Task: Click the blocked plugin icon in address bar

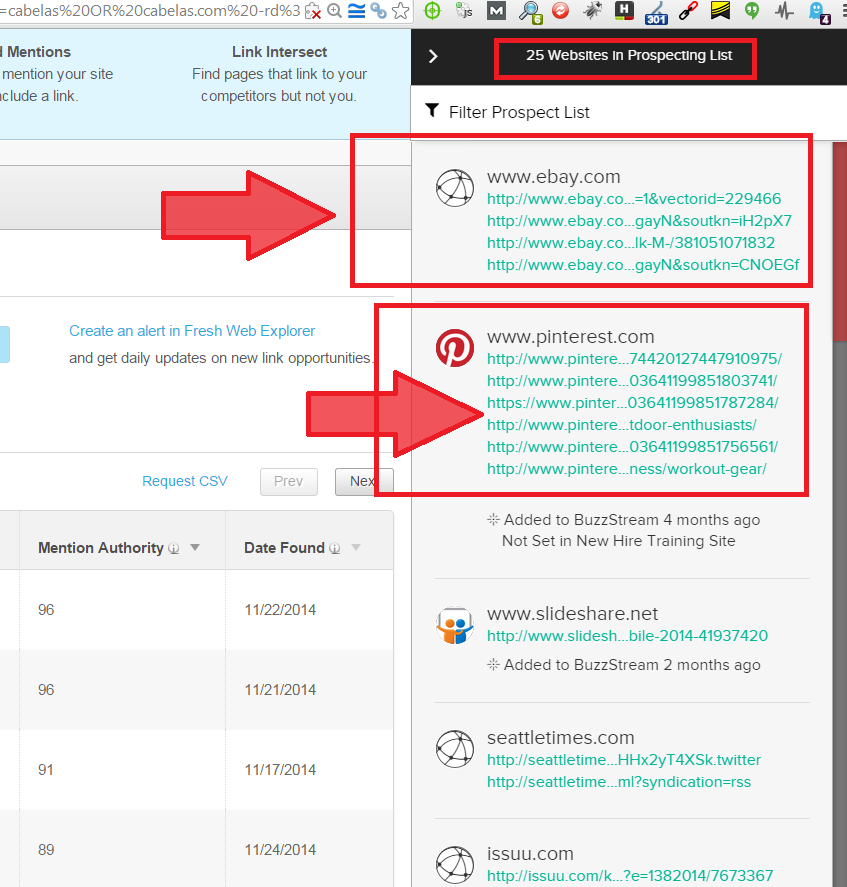Action: [x=313, y=11]
